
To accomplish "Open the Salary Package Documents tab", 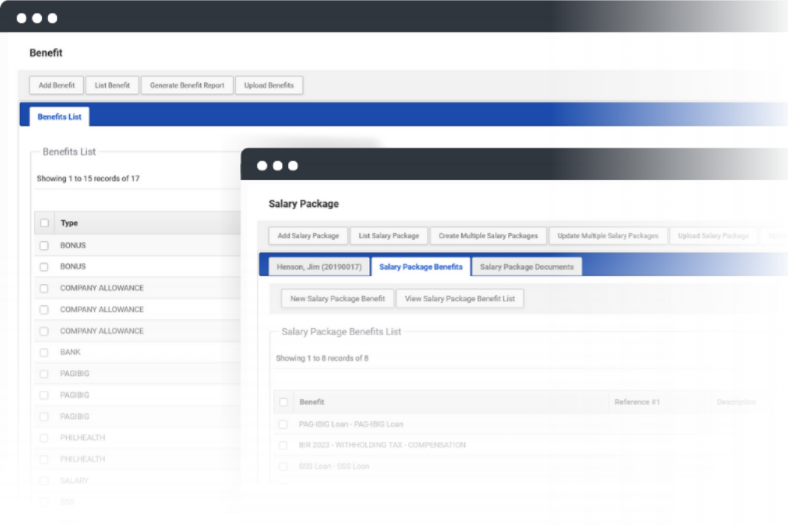I will (526, 267).
